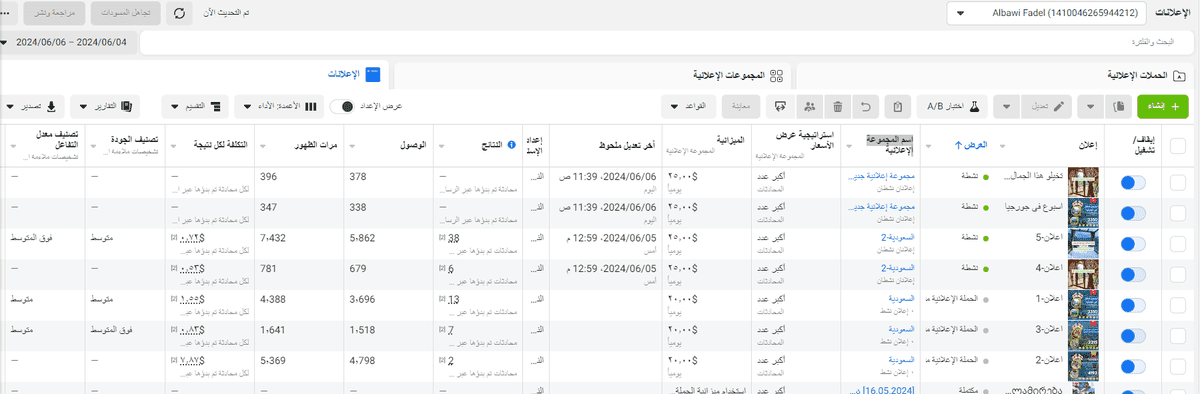Click the تجاهل المسودات discard drafts button

(125, 13)
